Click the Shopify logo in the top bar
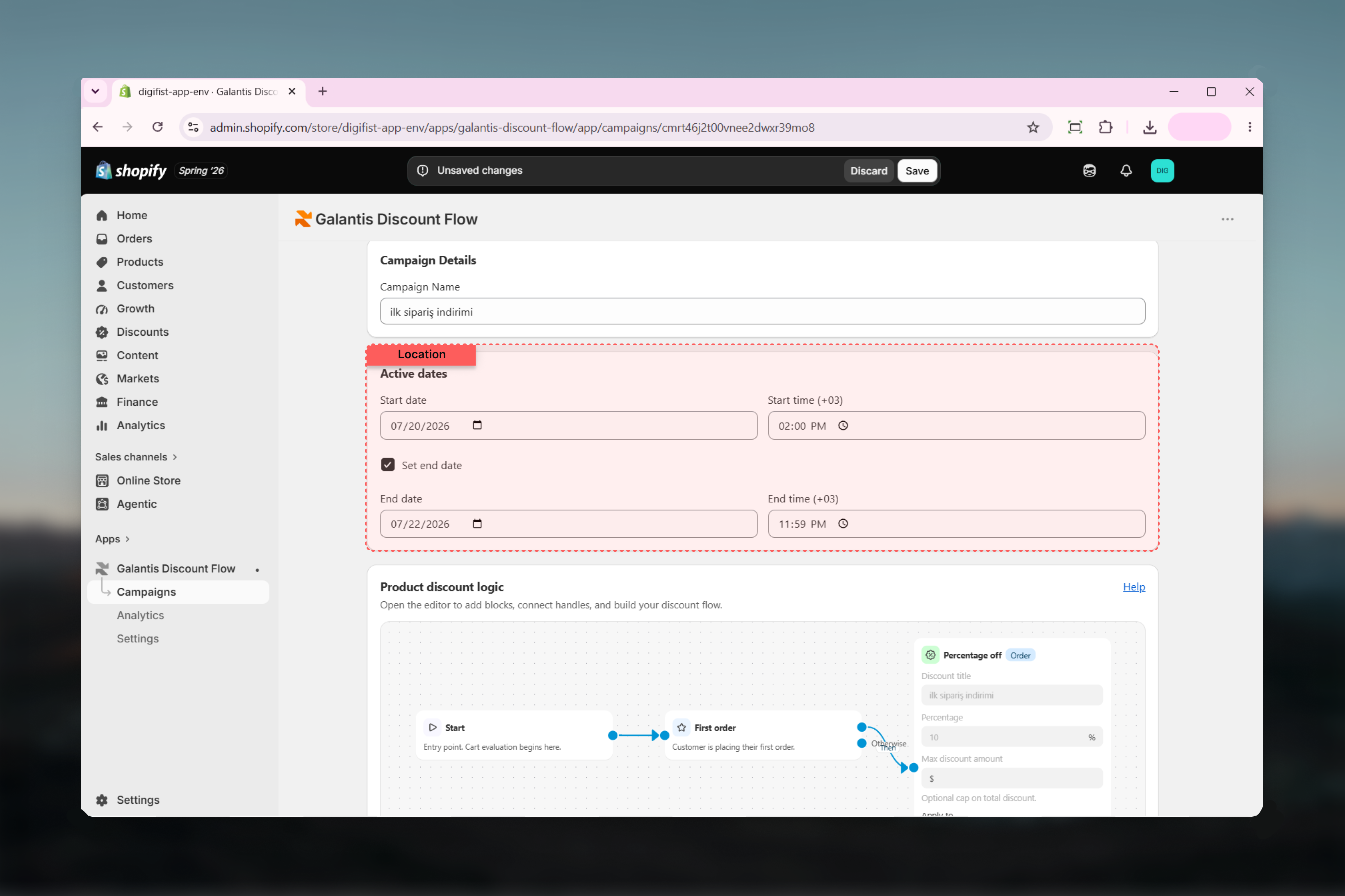Viewport: 1345px width, 896px height. tap(131, 170)
